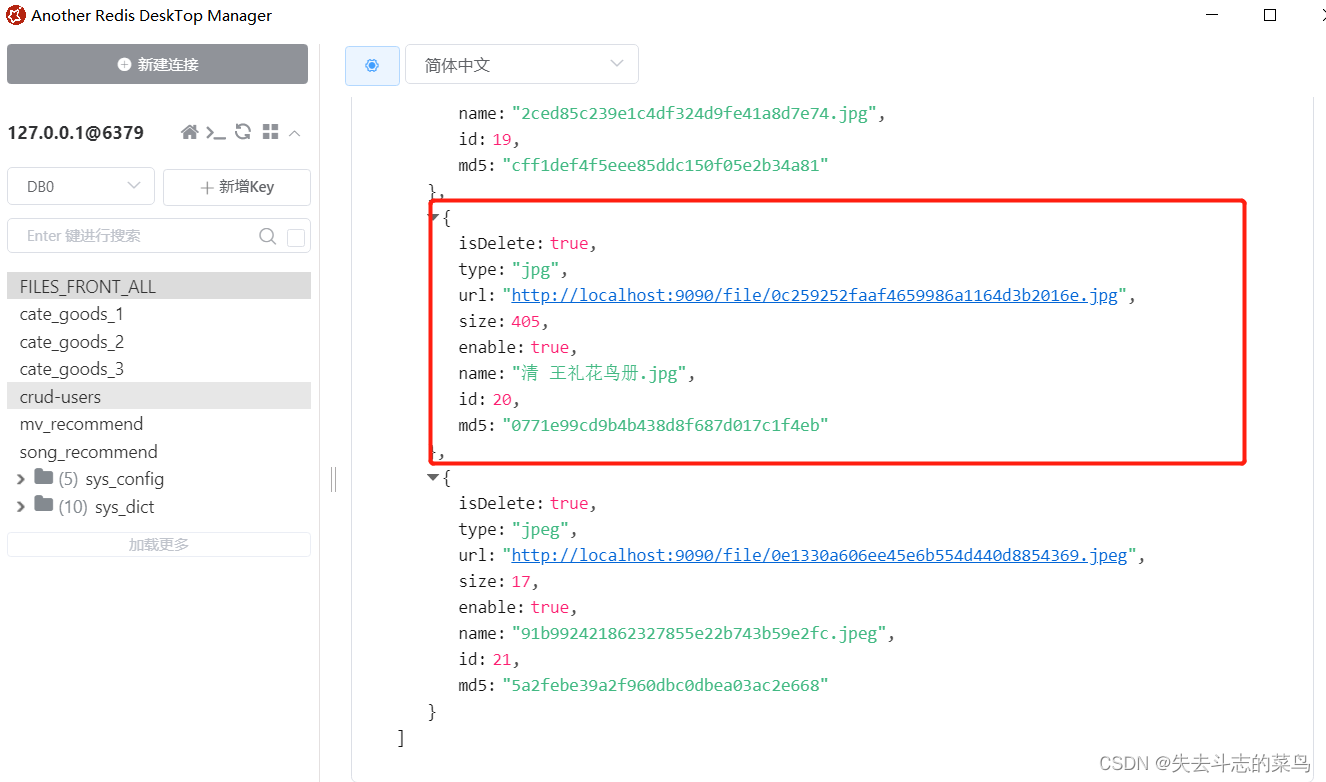The height and width of the screenshot is (782, 1326).
Task: Click the sys_config folder icon
Action: pos(43,477)
